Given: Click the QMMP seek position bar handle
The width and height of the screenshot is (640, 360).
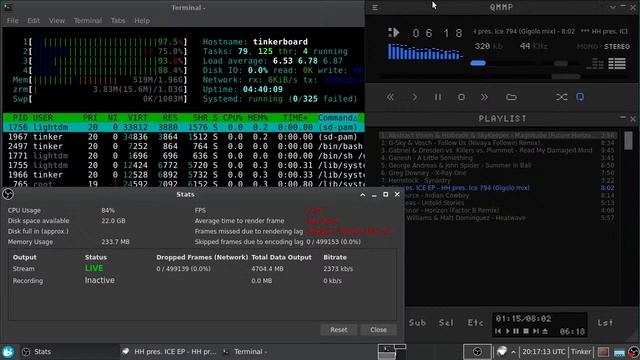Looking at the screenshot, I should pyautogui.click(x=566, y=76).
